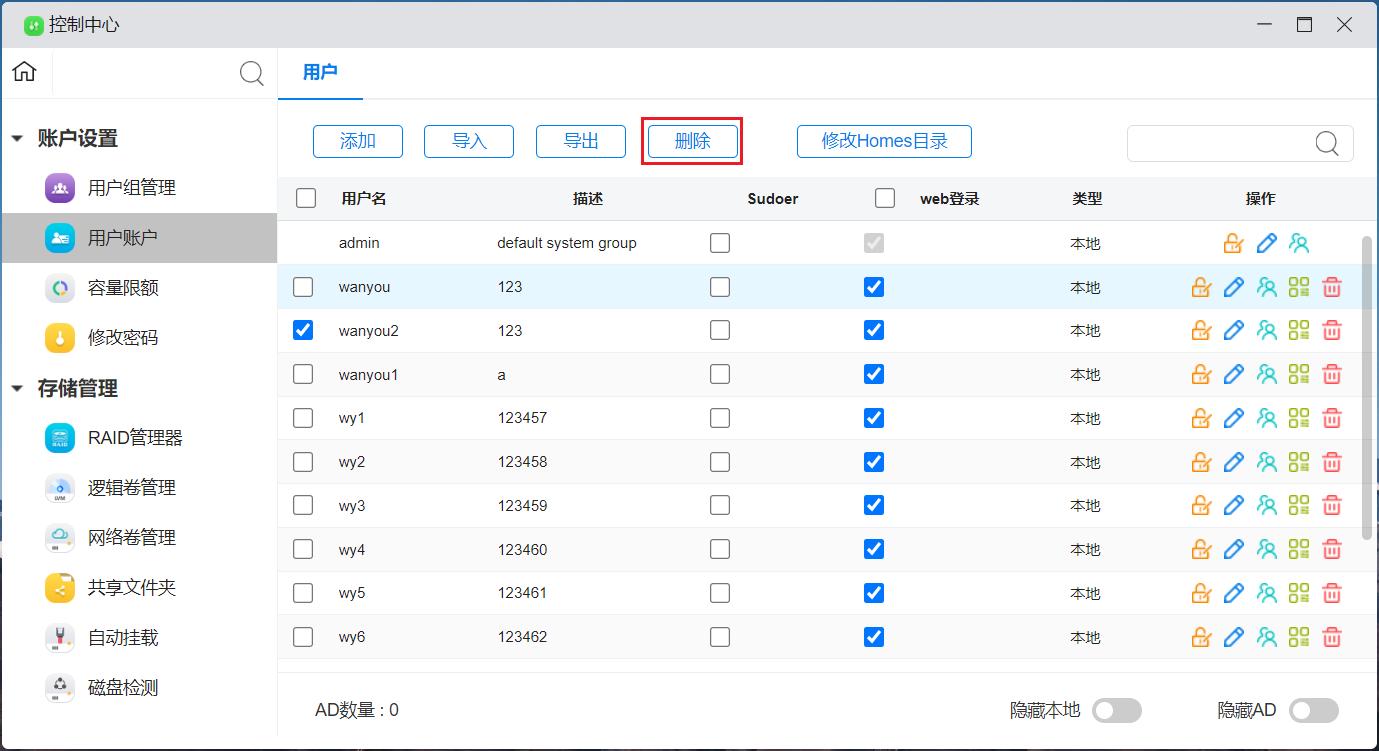Toggle the 隐藏AD switch
This screenshot has height=751, width=1379.
point(1313,710)
